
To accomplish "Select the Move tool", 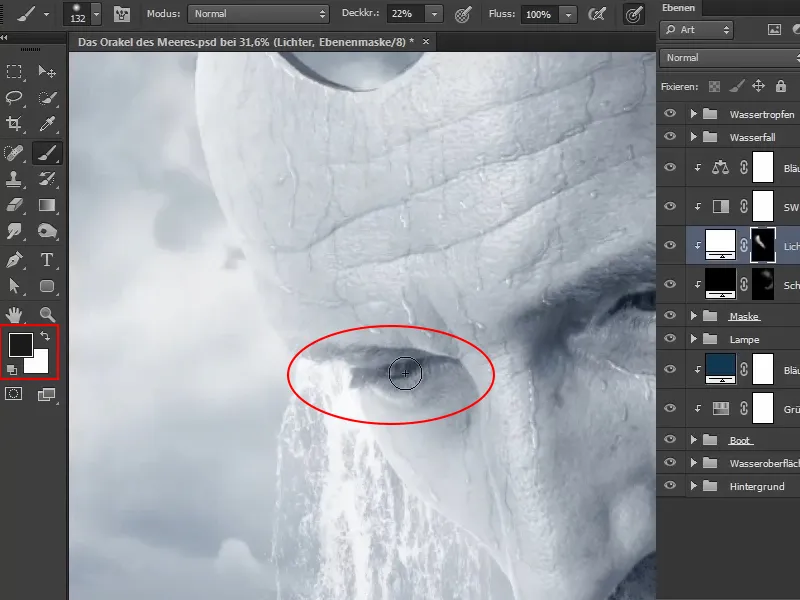I will point(47,71).
